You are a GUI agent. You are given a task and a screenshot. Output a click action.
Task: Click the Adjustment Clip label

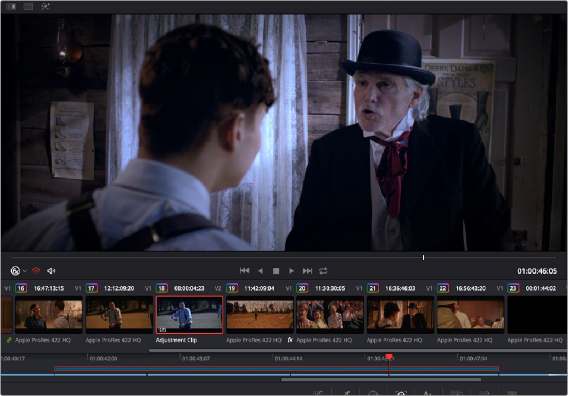click(176, 340)
